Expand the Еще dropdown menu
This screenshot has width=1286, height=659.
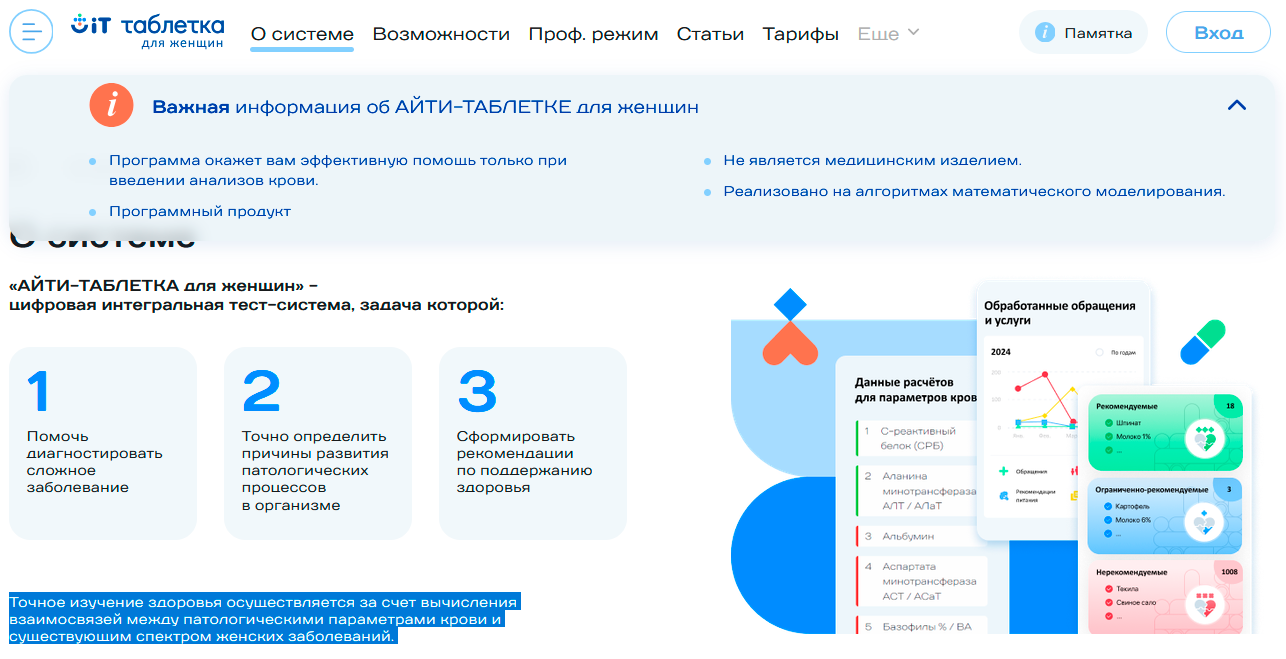(888, 34)
